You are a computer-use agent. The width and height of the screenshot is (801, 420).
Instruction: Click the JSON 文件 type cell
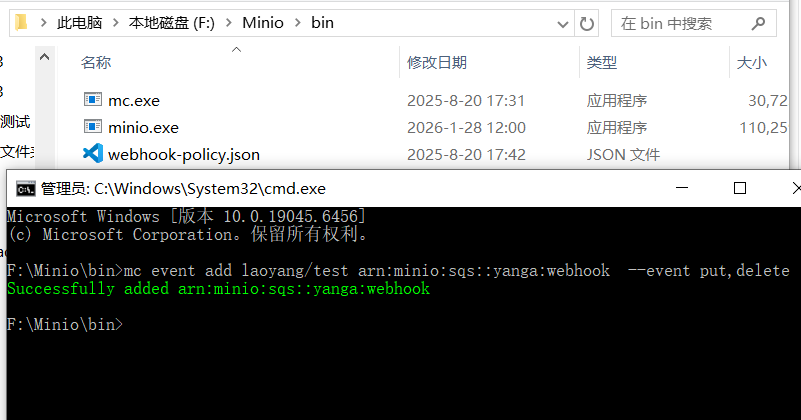click(x=623, y=154)
